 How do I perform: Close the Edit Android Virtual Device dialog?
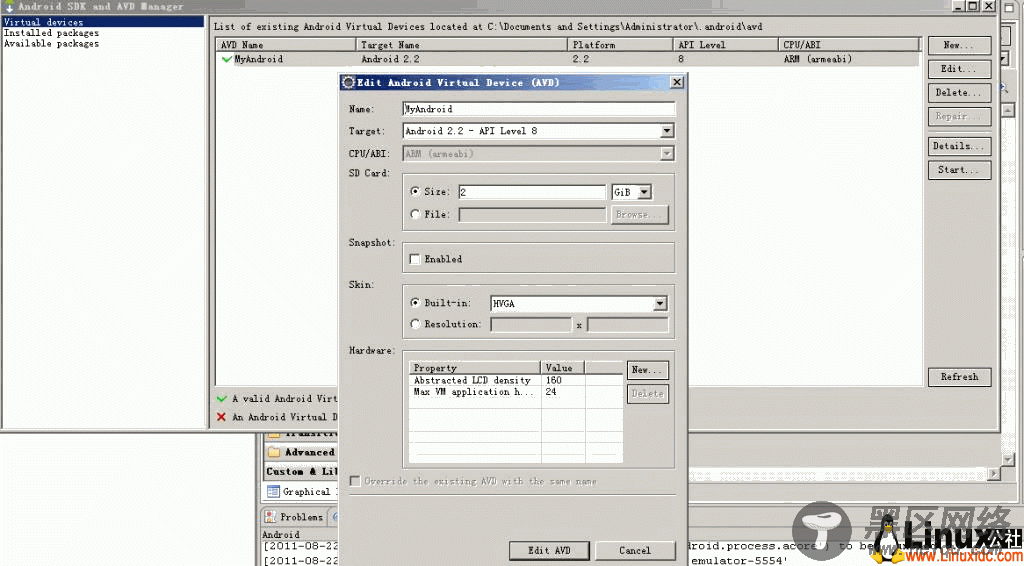pos(677,82)
